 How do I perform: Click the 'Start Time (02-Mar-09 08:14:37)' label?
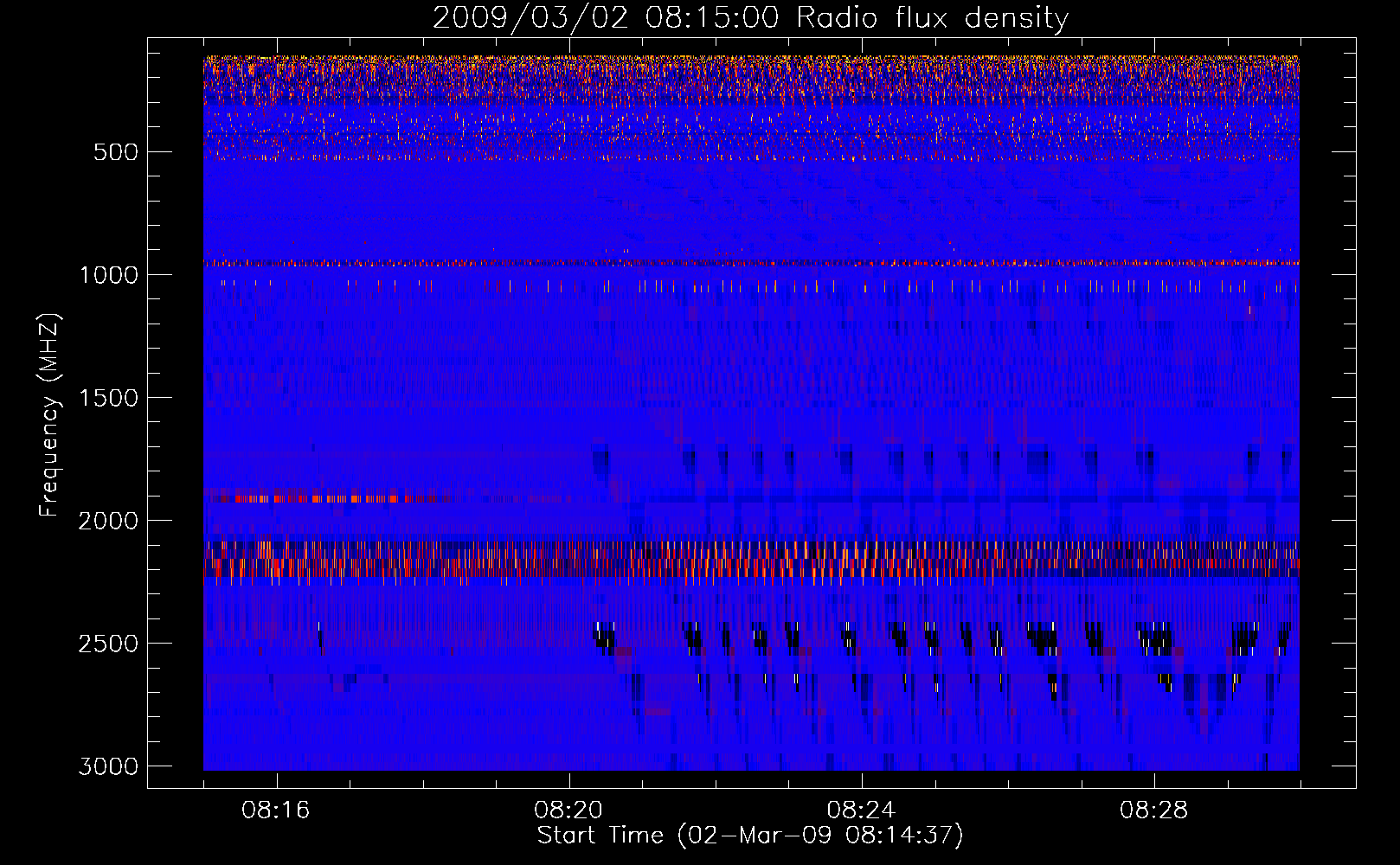tap(750, 836)
